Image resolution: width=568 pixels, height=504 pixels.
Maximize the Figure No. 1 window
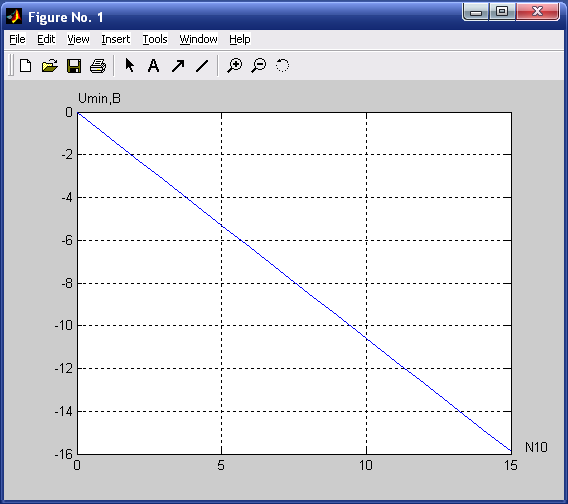[x=502, y=12]
